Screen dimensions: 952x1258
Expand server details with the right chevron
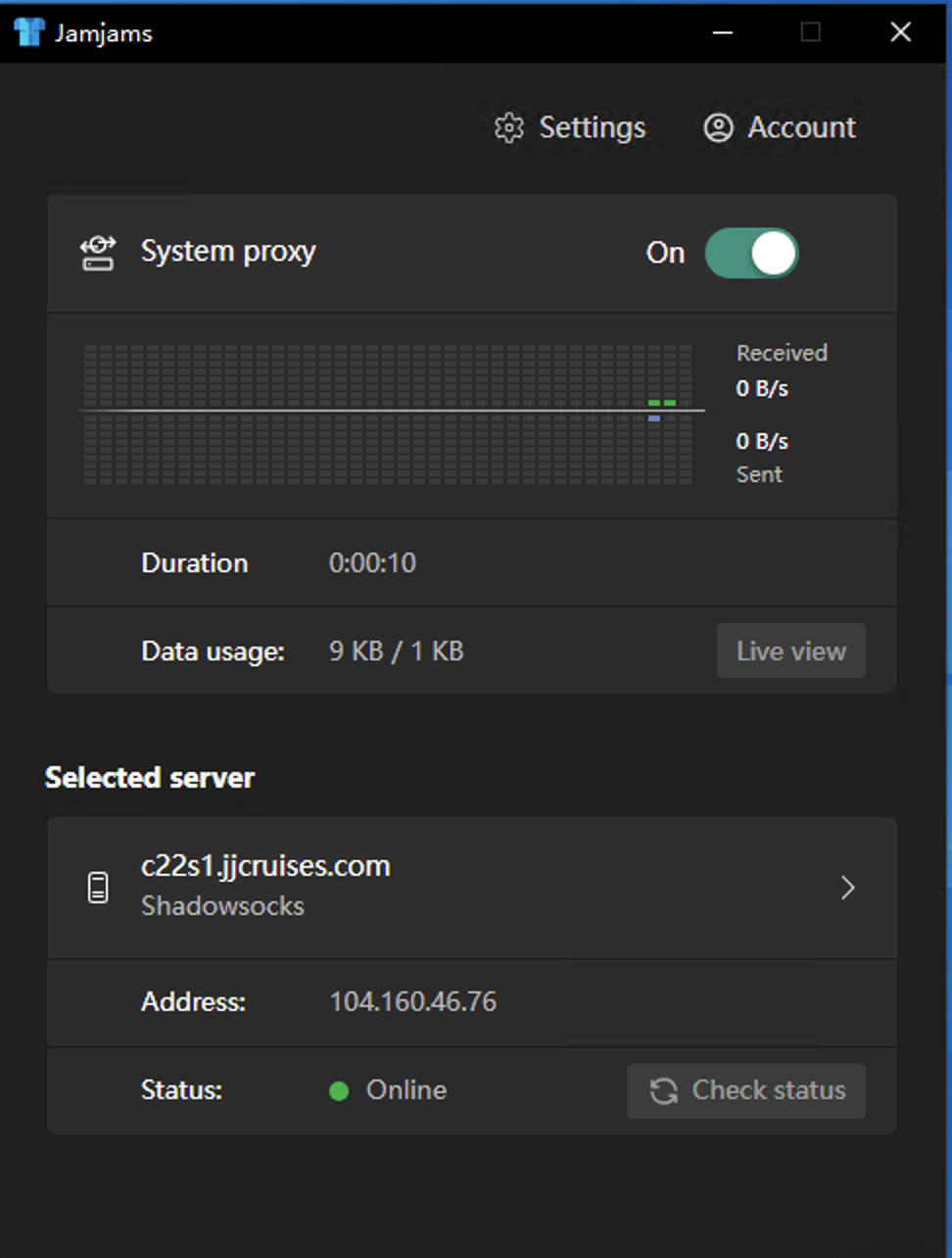(847, 888)
